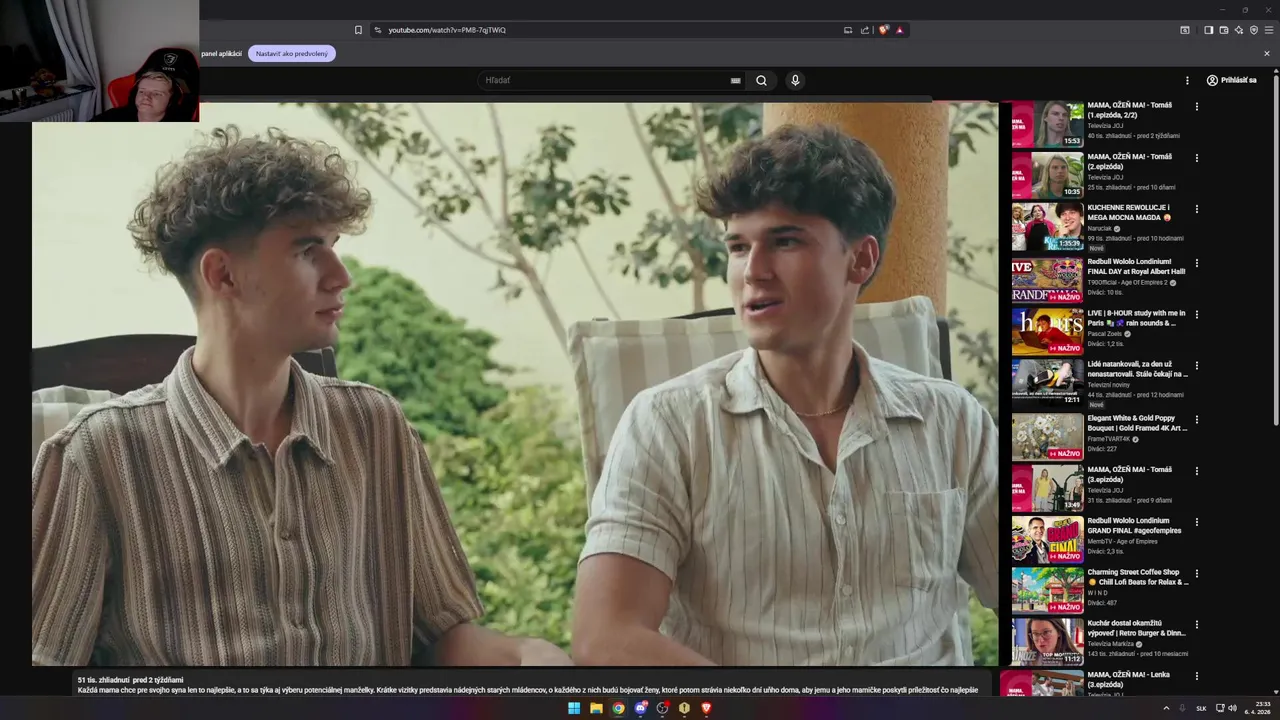The height and width of the screenshot is (720, 1280).
Task: Click the Pascal Zoels channel name
Action: point(1105,334)
